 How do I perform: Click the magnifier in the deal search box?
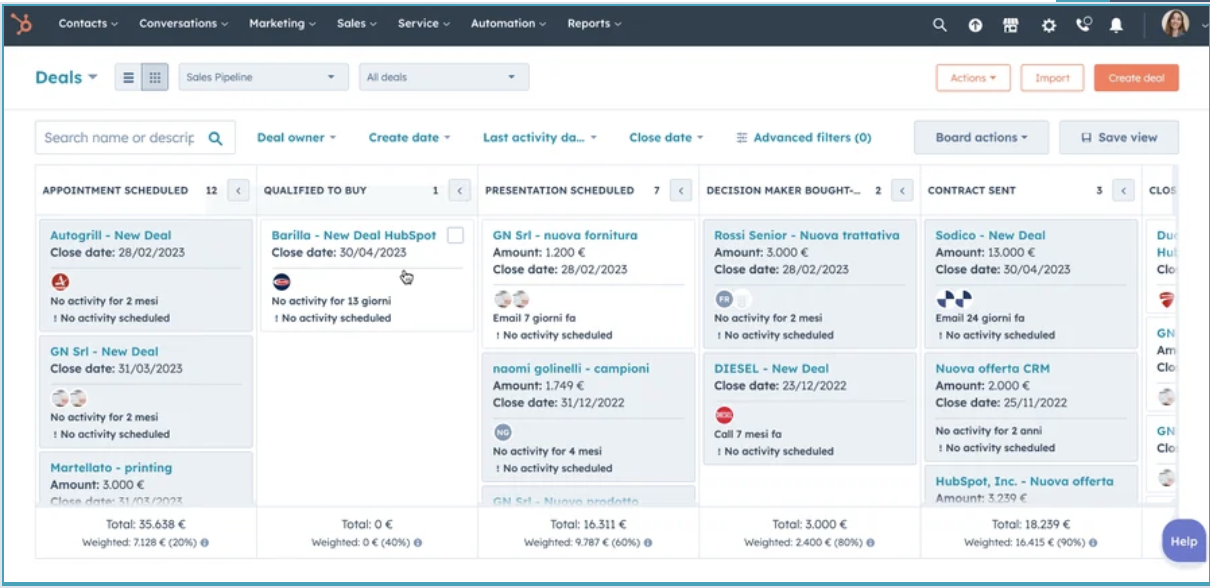(215, 138)
